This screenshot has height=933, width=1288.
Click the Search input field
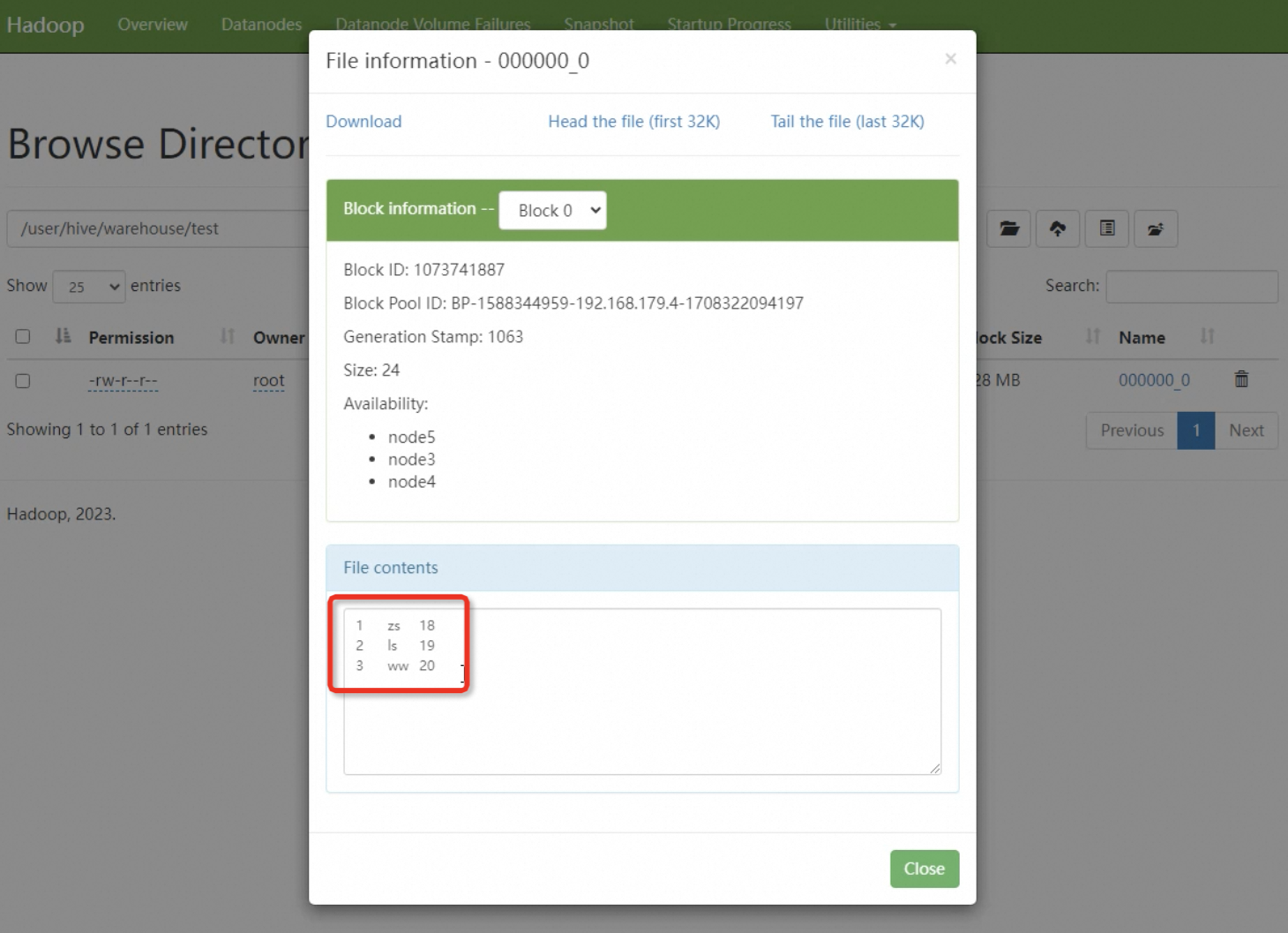pos(1191,287)
